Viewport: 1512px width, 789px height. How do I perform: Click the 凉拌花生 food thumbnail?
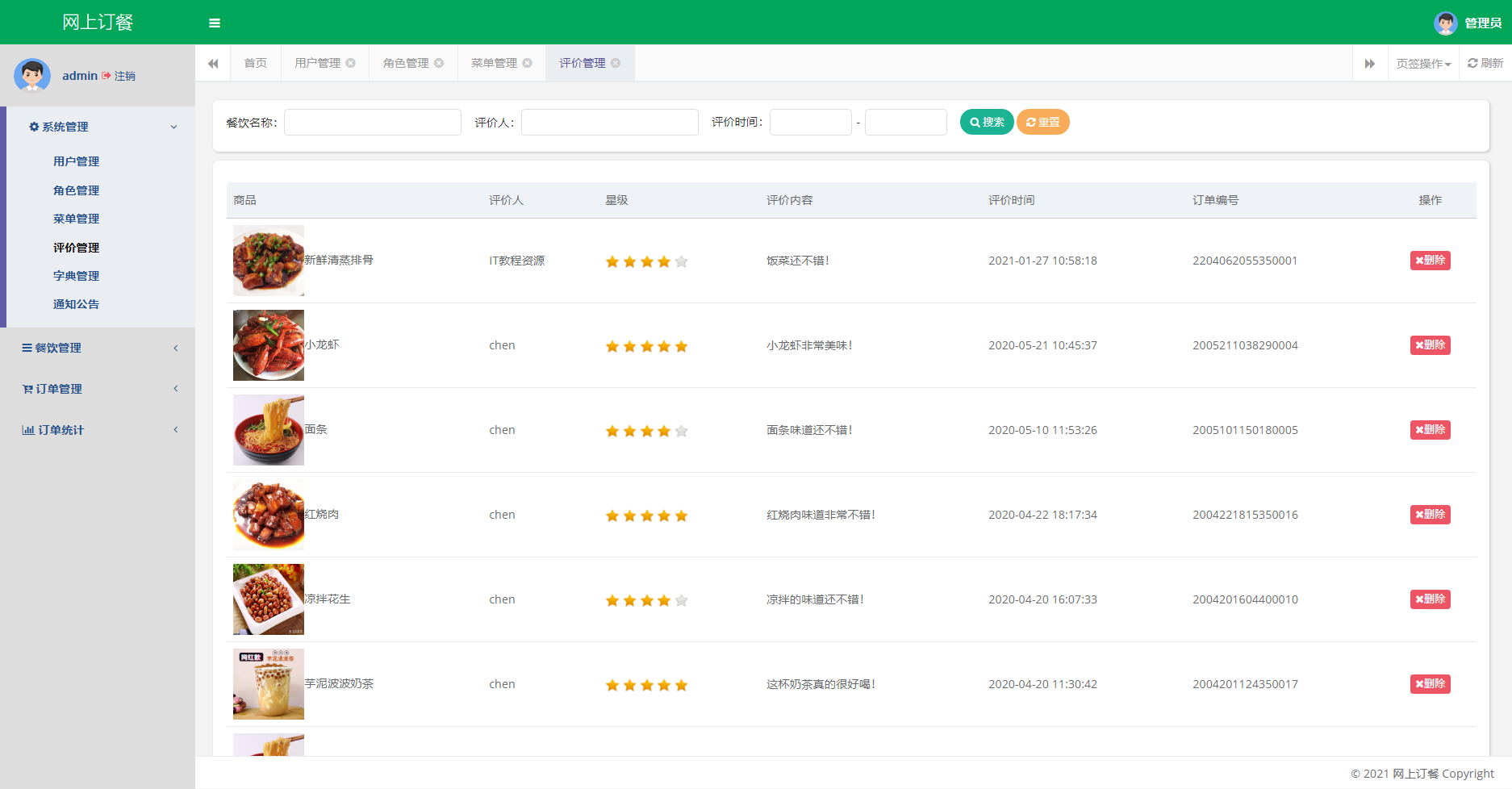269,599
